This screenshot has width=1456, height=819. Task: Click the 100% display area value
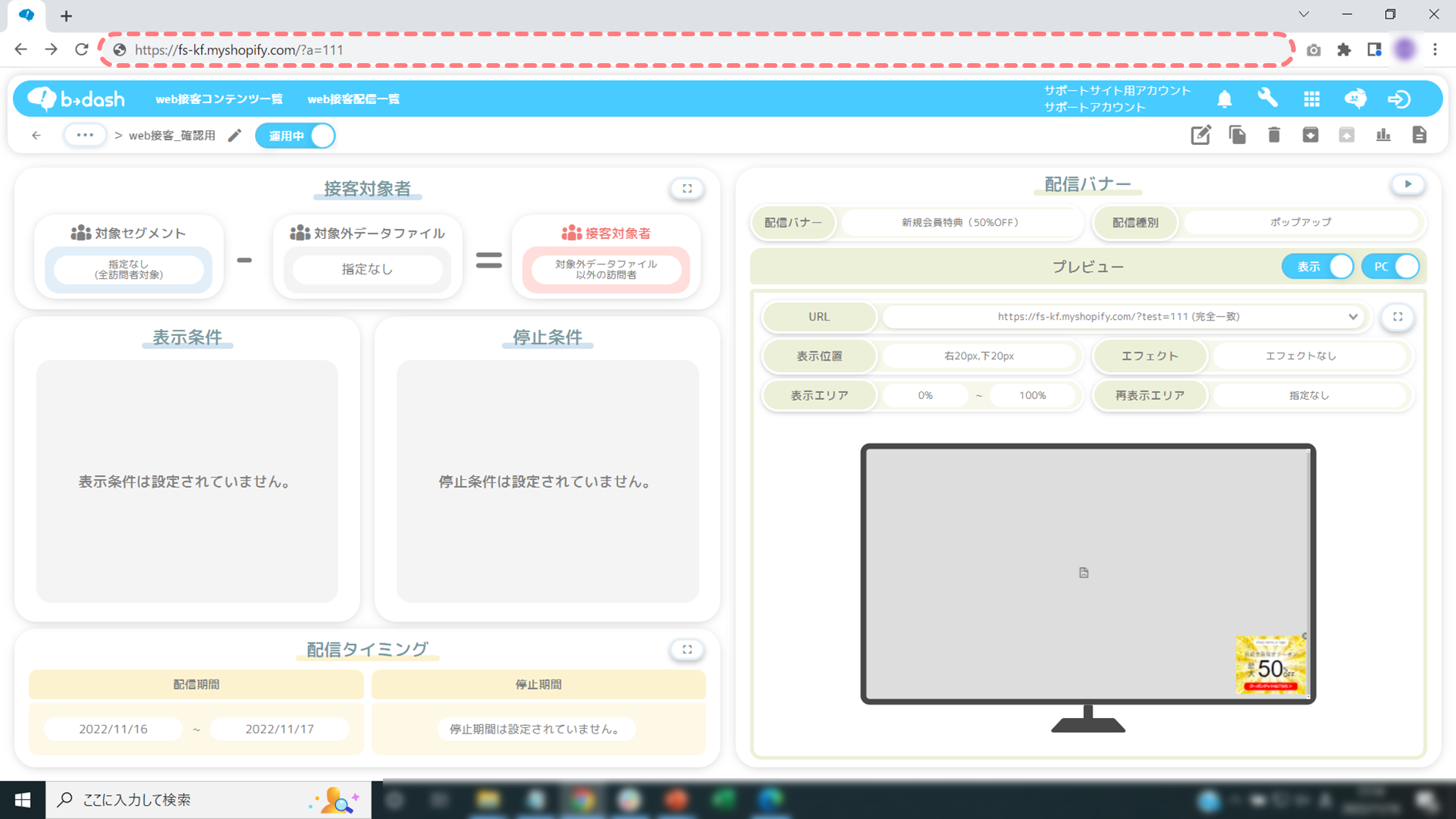point(1032,395)
